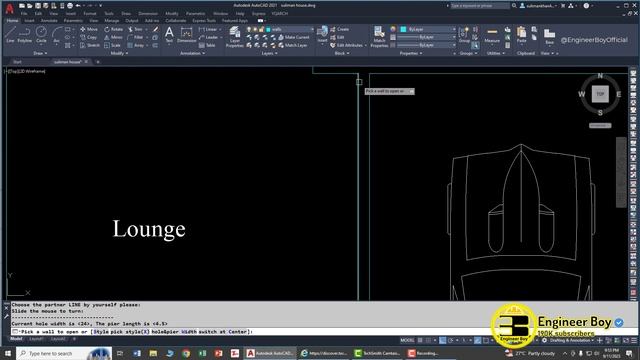Viewport: 640px width, 360px height.
Task: Click Create block button
Action: (x=340, y=29)
